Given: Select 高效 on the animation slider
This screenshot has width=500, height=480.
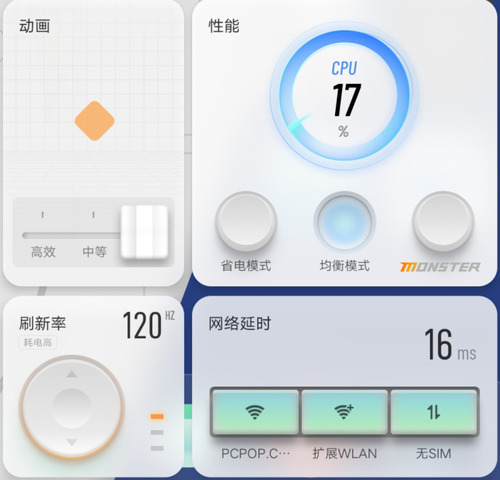Looking at the screenshot, I should tap(43, 252).
